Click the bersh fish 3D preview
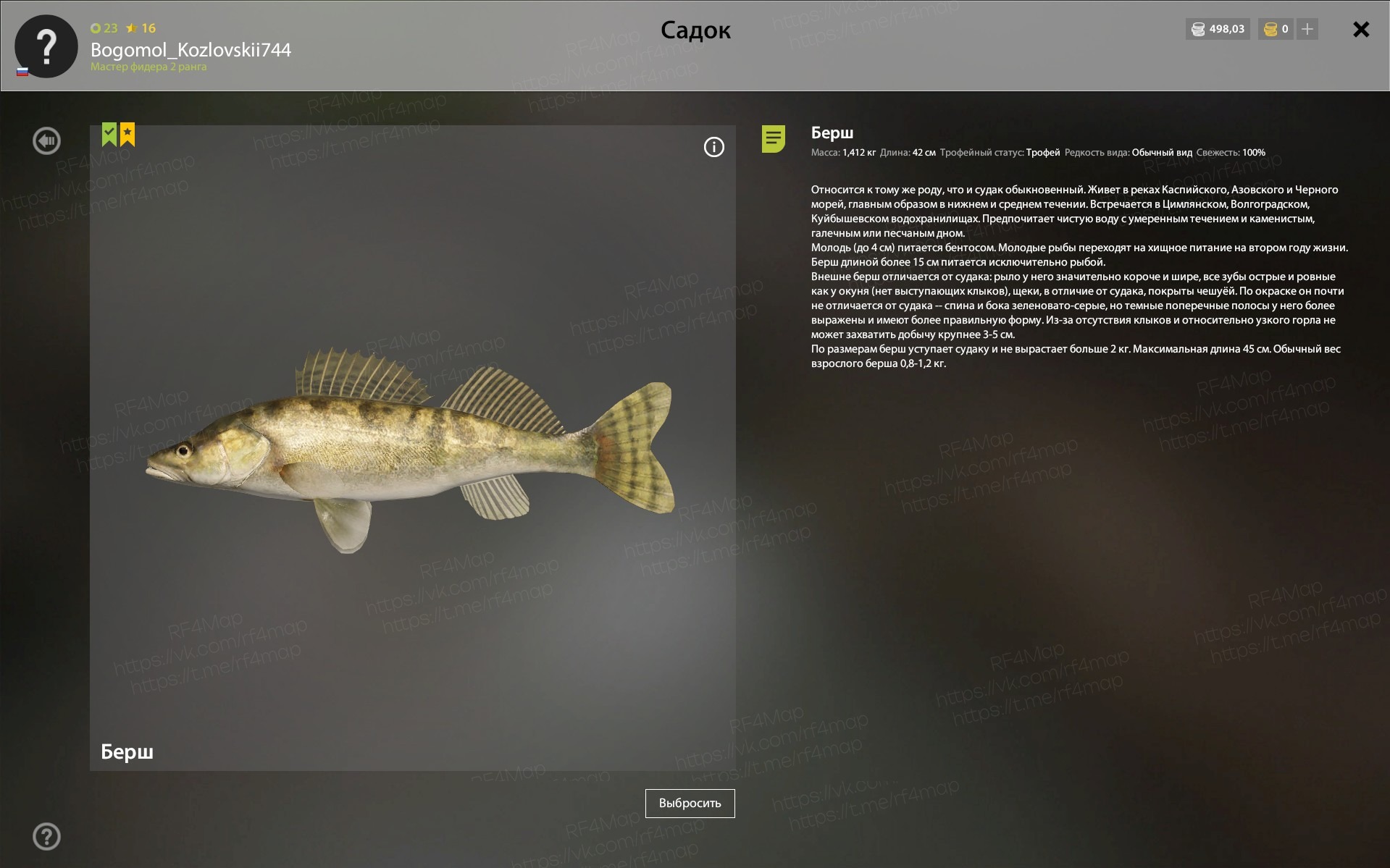This screenshot has height=868, width=1390. point(411,450)
